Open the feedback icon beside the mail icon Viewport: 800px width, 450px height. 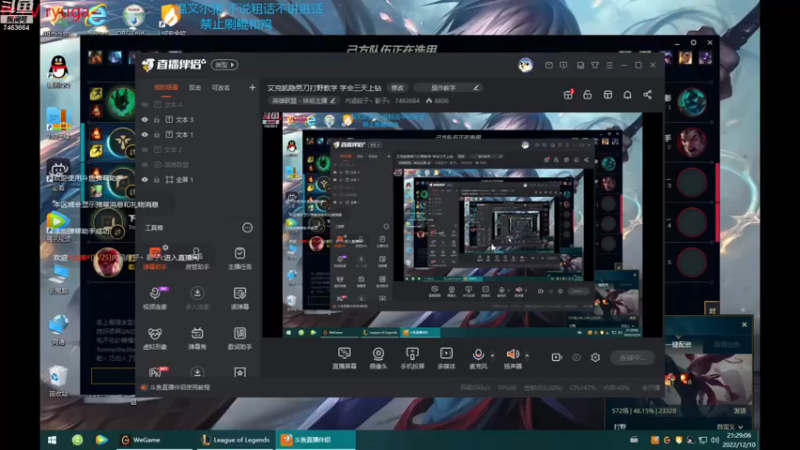click(563, 65)
